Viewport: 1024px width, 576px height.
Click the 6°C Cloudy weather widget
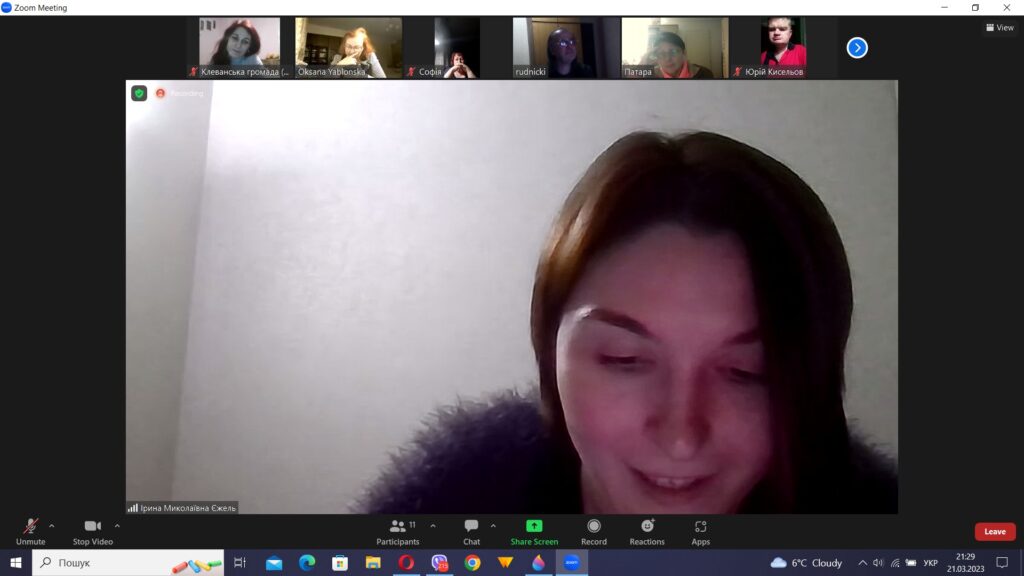tap(806, 563)
